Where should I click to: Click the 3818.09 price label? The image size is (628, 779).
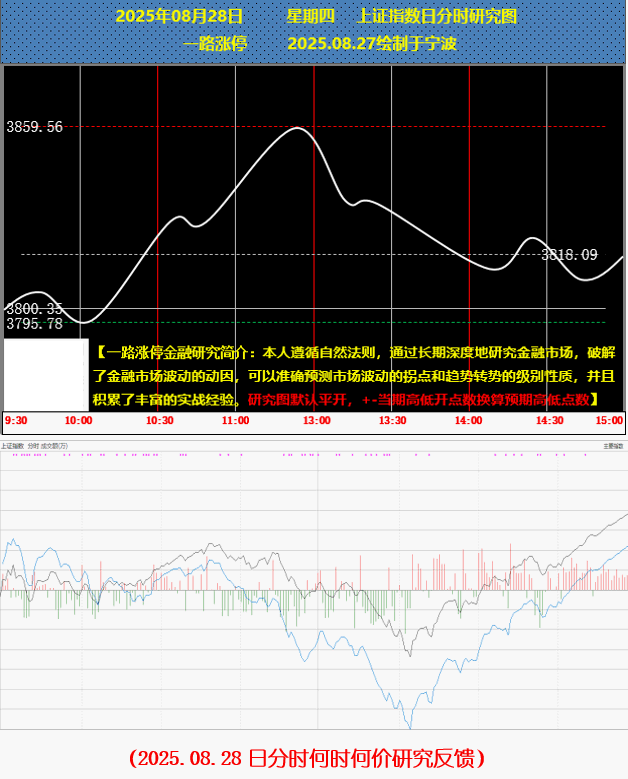[569, 255]
